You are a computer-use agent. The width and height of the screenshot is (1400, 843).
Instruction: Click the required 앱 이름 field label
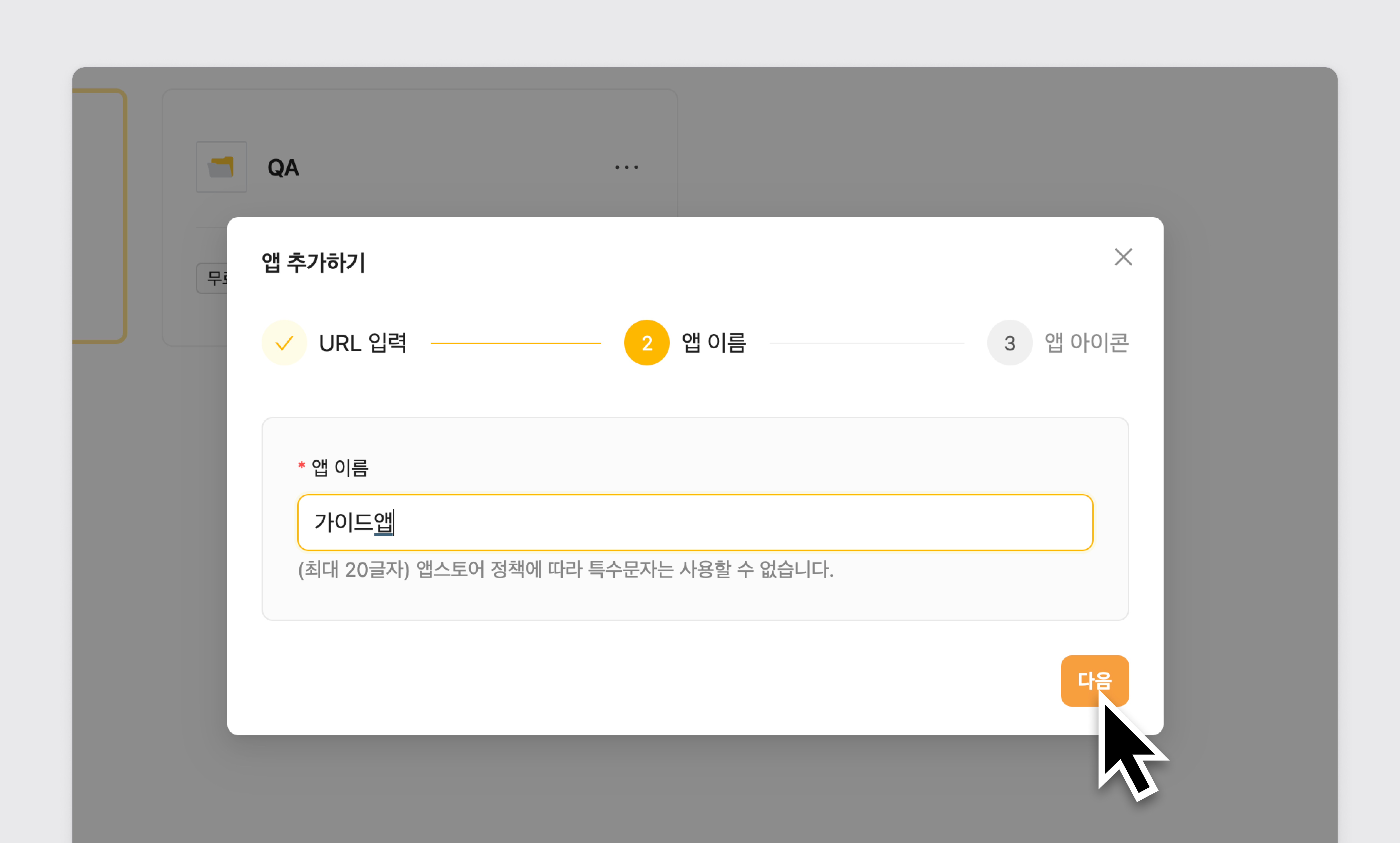click(x=340, y=468)
